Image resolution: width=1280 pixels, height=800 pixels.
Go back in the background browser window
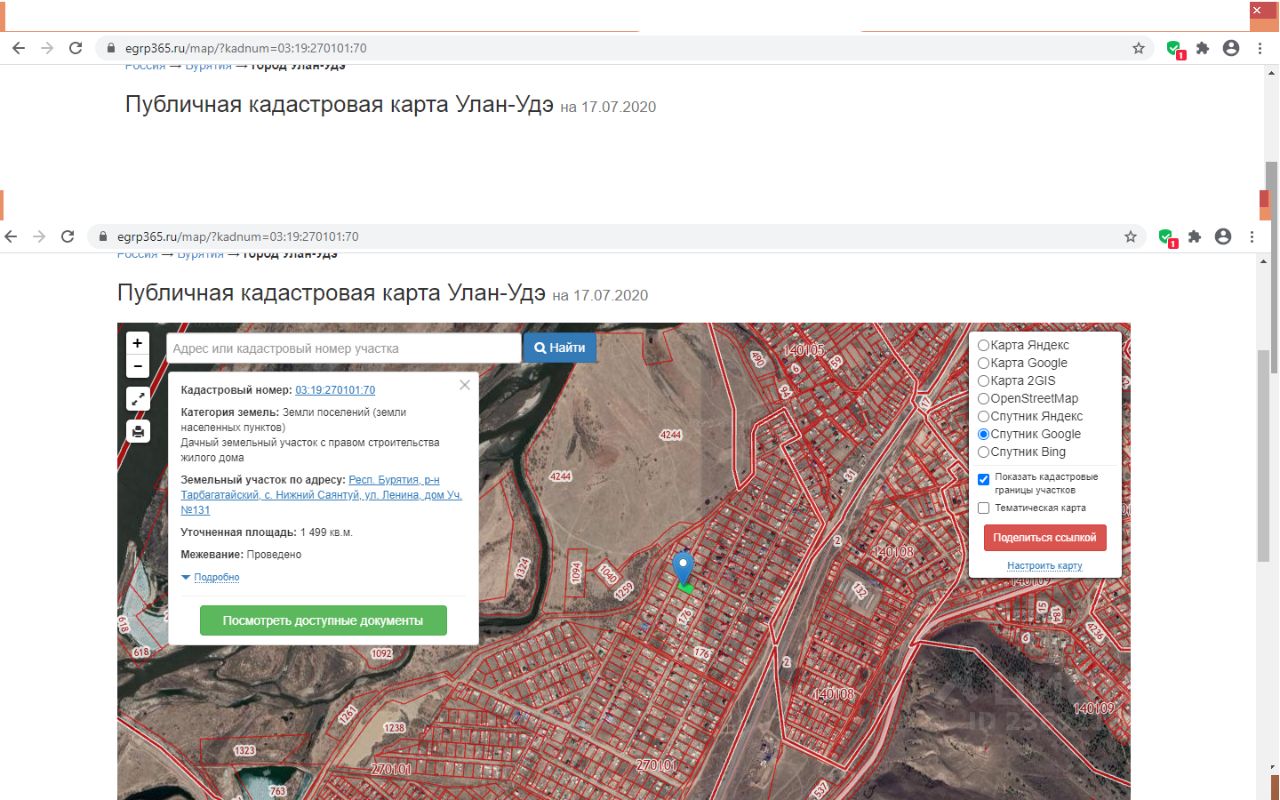[x=19, y=48]
